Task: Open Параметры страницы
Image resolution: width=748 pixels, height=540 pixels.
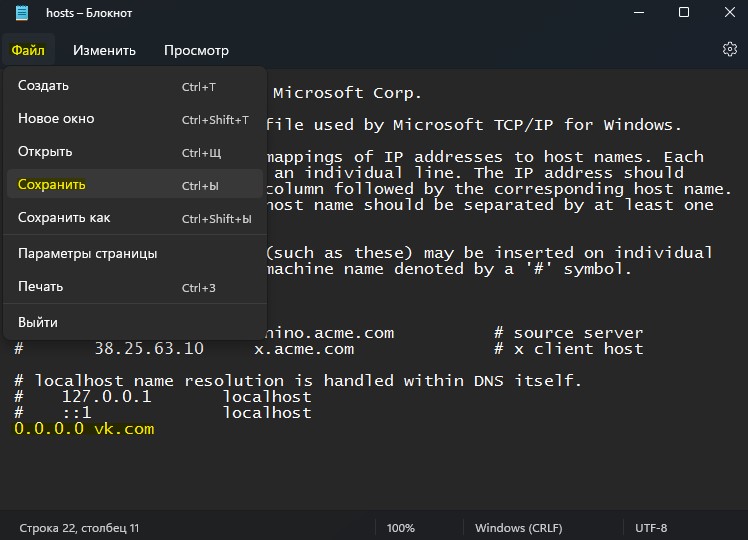Action: (135, 253)
